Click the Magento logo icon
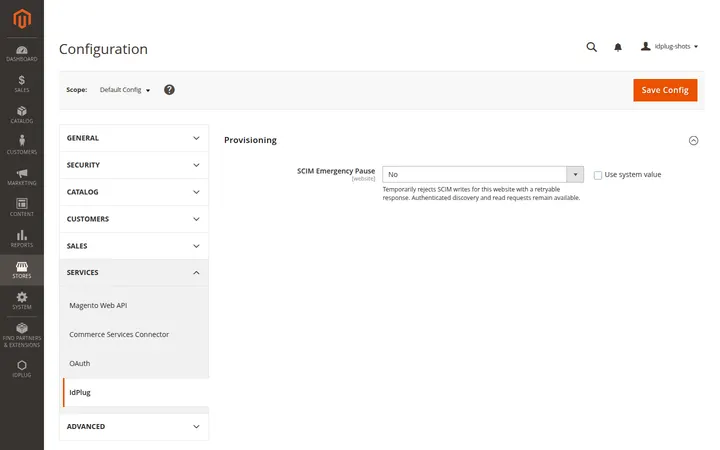The width and height of the screenshot is (720, 450). click(22, 19)
